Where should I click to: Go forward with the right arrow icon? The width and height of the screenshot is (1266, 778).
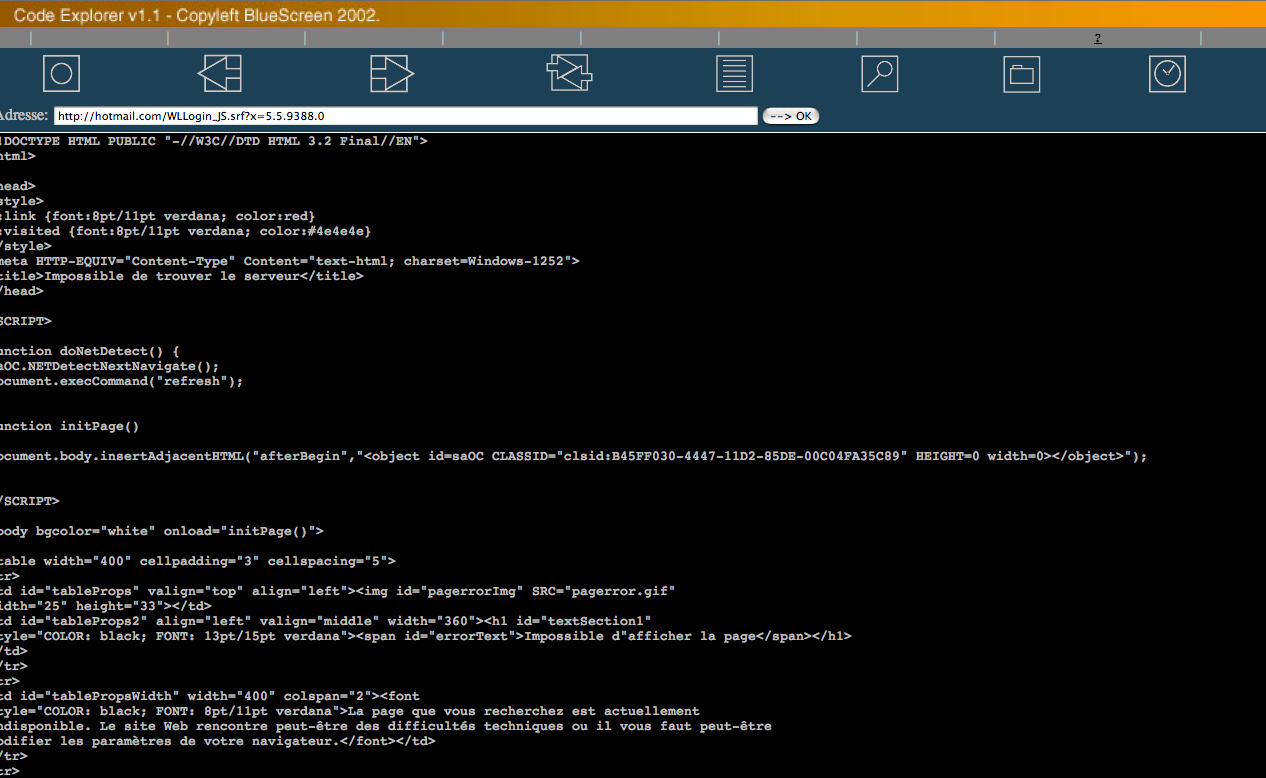(x=392, y=74)
